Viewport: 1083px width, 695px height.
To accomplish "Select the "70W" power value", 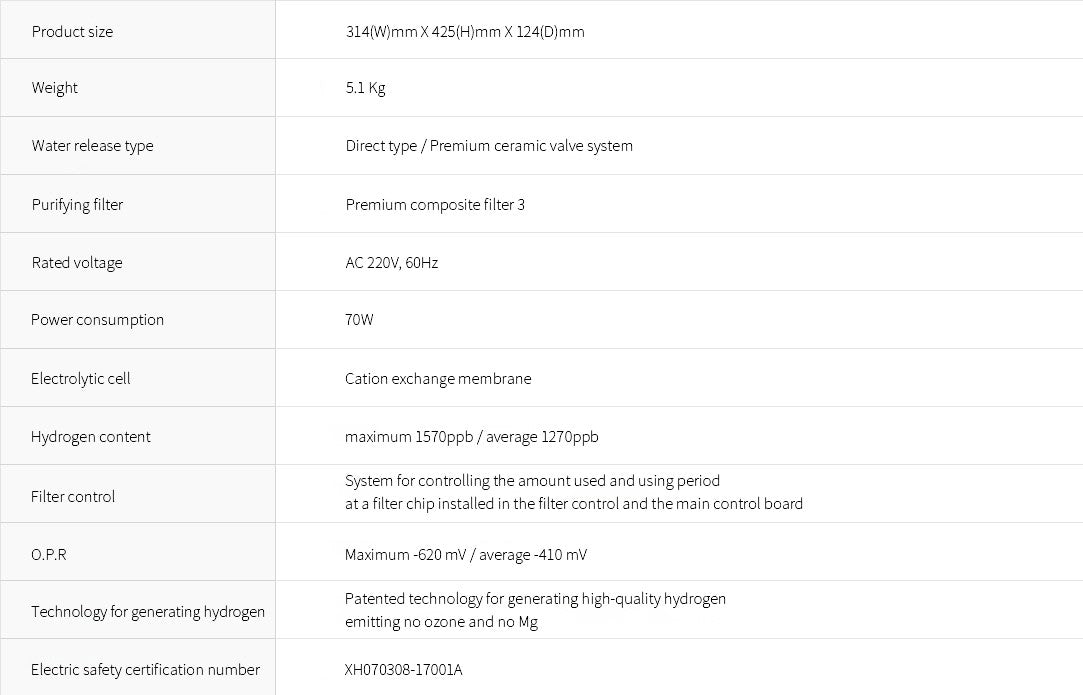I will click(359, 320).
